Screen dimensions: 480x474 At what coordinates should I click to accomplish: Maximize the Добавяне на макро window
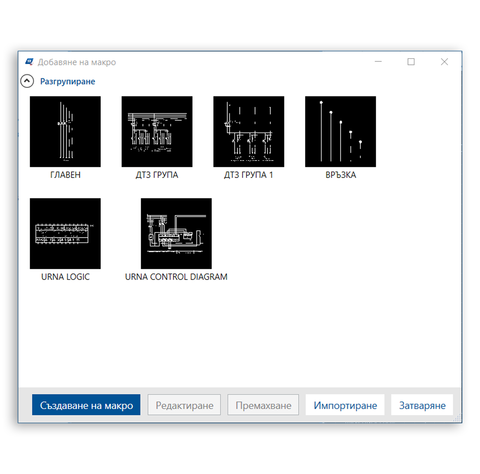click(x=411, y=62)
